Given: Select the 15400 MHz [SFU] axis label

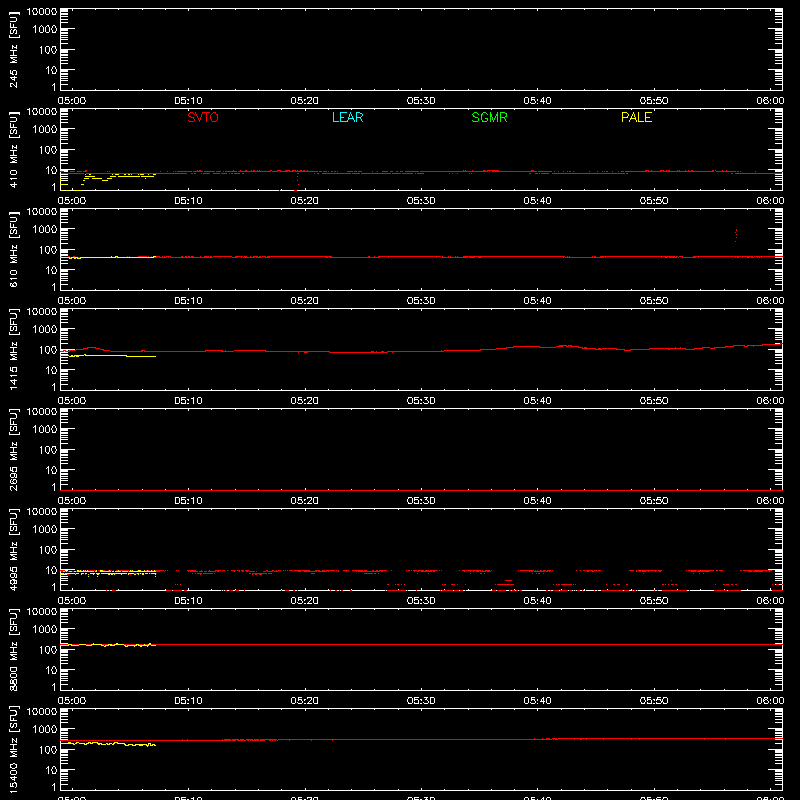Looking at the screenshot, I should coord(13,749).
